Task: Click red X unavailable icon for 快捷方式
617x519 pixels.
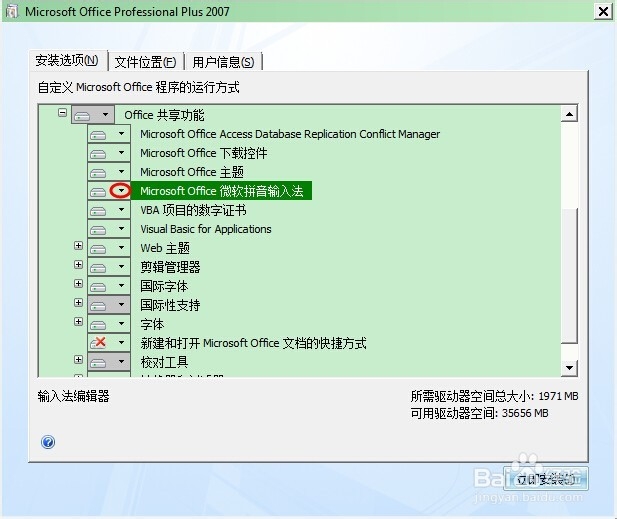Action: click(x=98, y=342)
